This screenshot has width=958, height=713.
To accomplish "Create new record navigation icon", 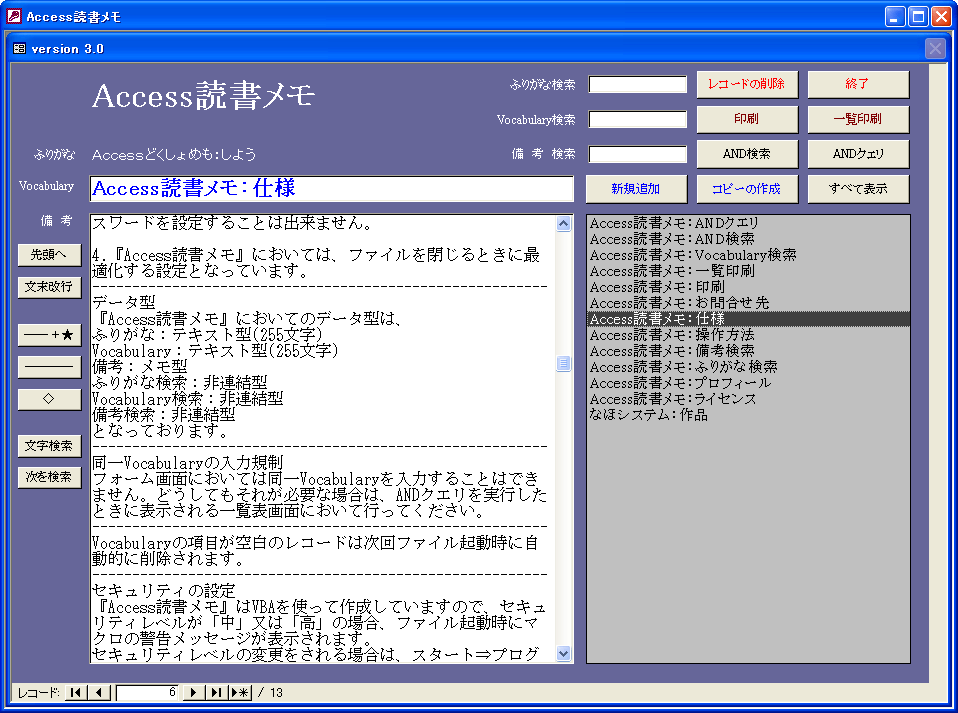I will tap(240, 692).
